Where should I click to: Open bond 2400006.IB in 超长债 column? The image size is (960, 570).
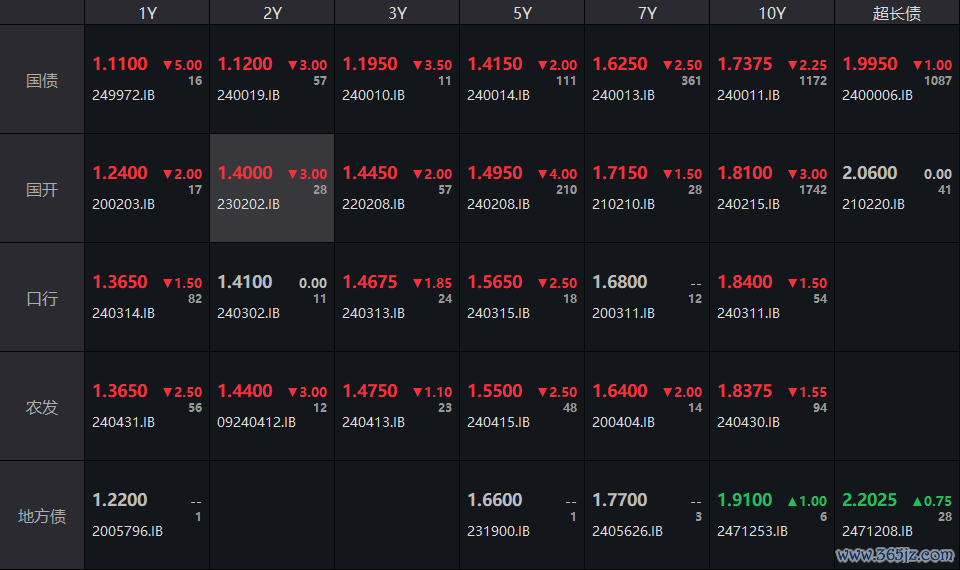pyautogui.click(x=877, y=95)
